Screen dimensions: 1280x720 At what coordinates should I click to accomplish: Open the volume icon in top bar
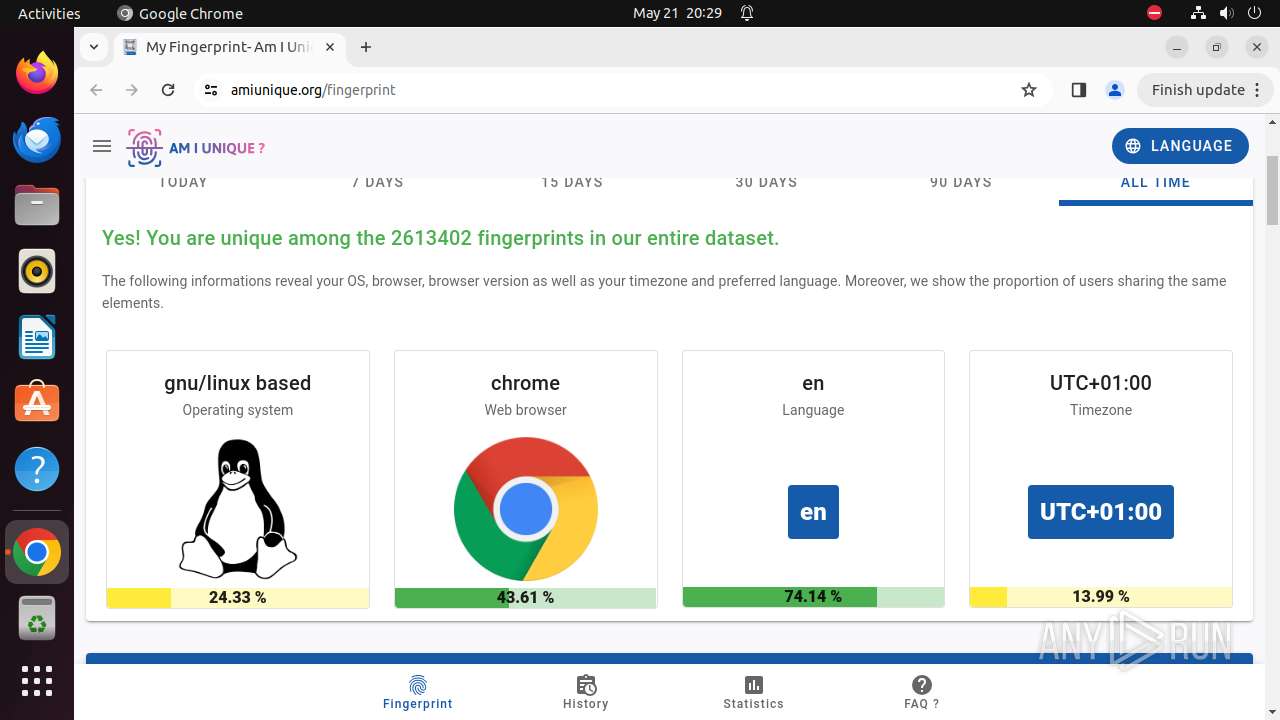tap(1226, 13)
